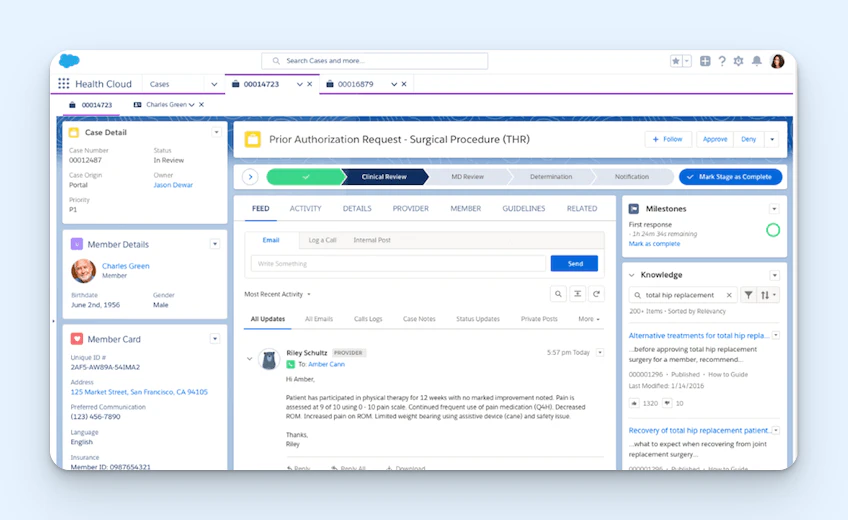The height and width of the screenshot is (520, 848).
Task: Open the Member Details panel menu
Action: click(x=215, y=244)
